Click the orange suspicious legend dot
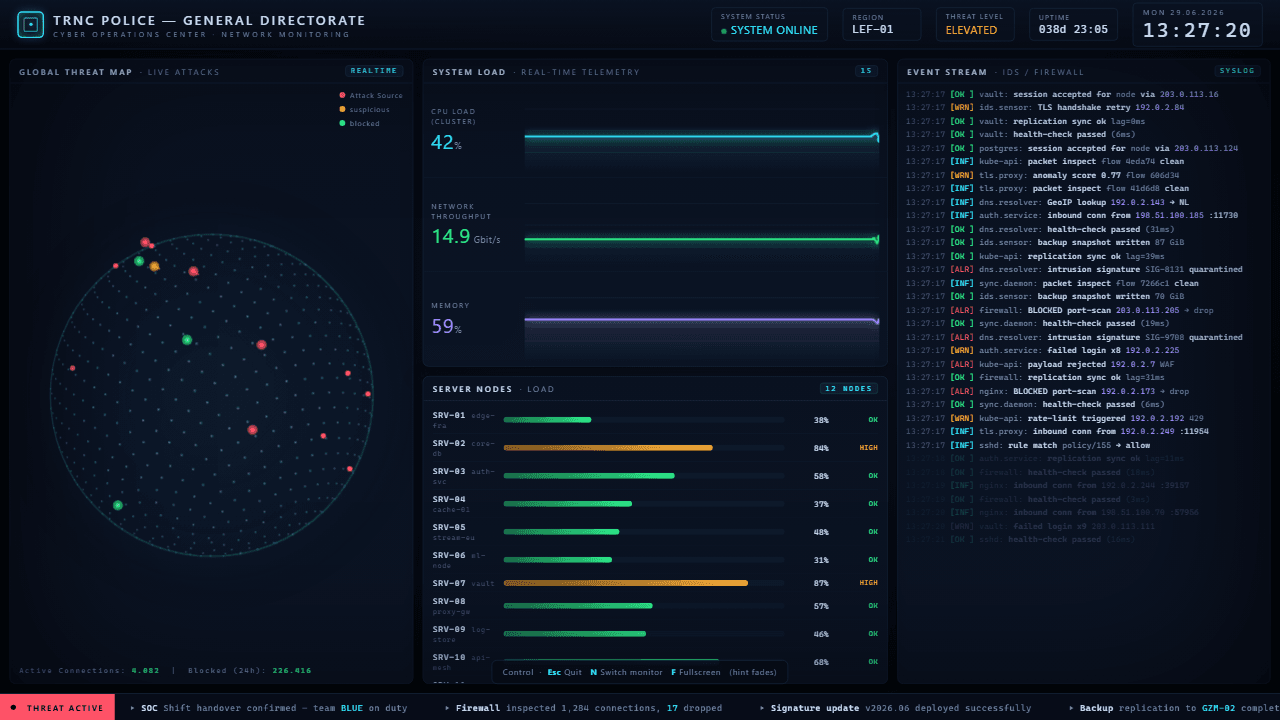The width and height of the screenshot is (1280, 720). [342, 109]
